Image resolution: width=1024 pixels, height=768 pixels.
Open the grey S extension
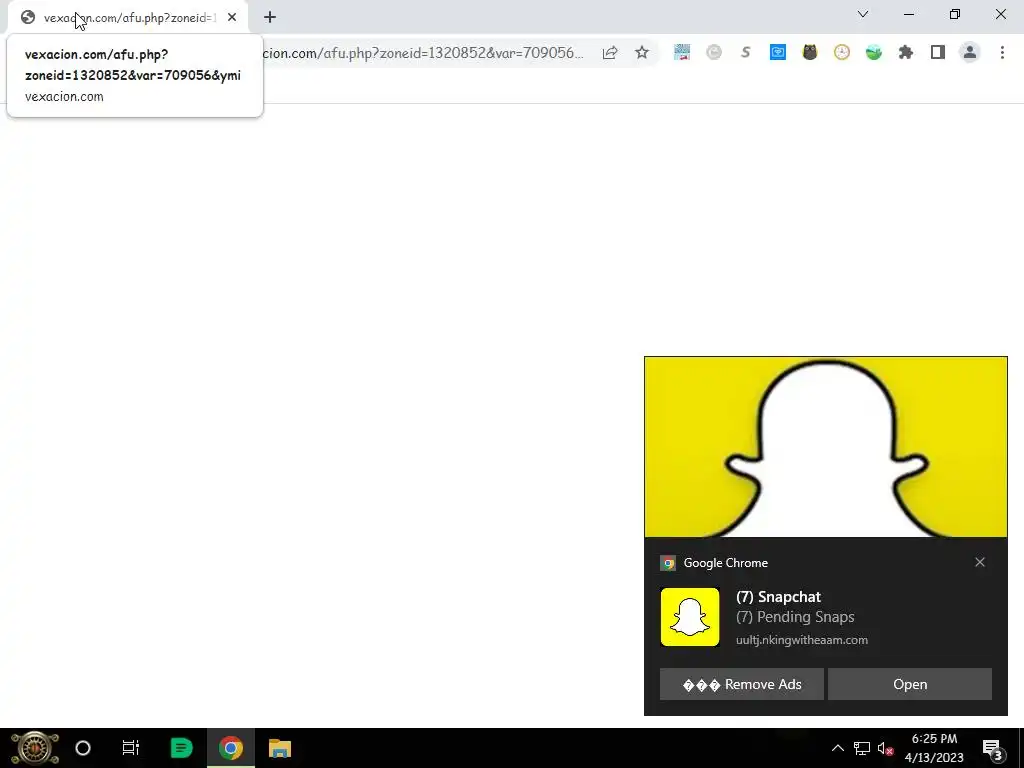746,52
